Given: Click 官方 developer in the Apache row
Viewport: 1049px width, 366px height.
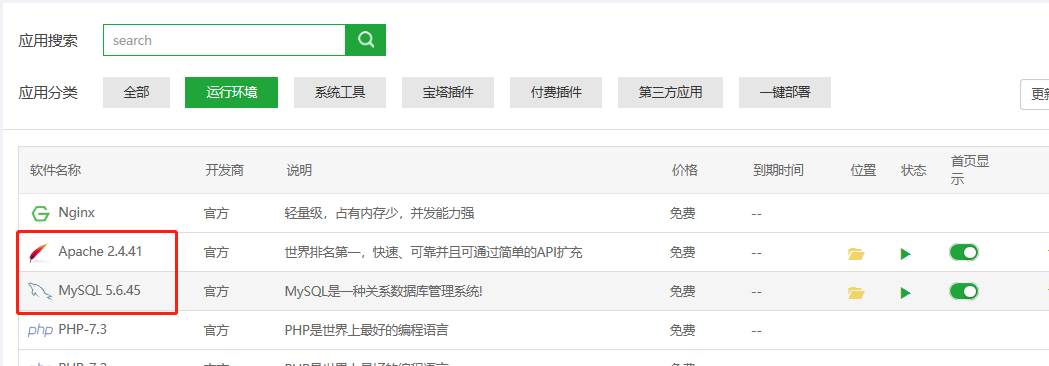Looking at the screenshot, I should pos(216,252).
